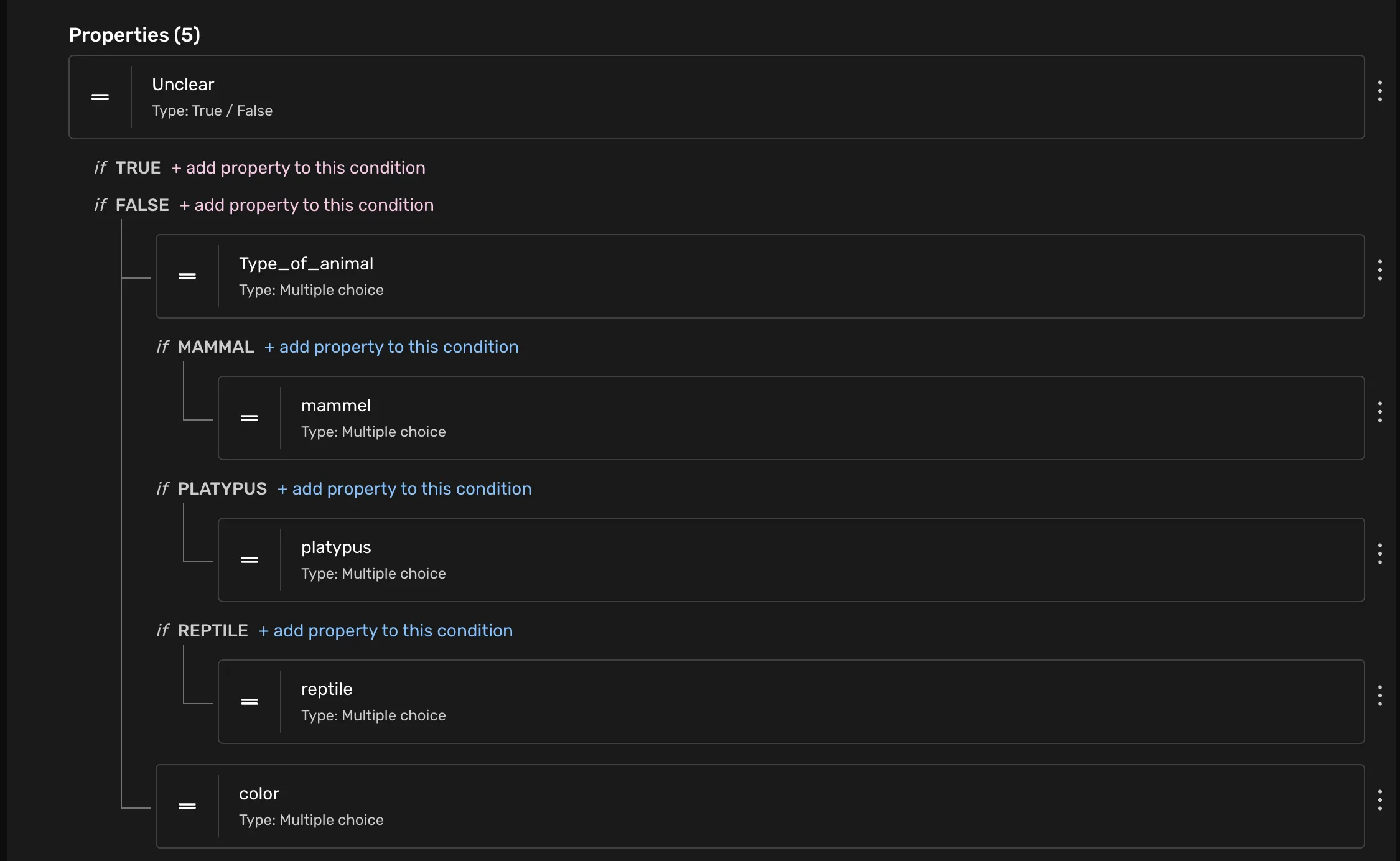Screen dimensions: 1400x861
Task: Grab the drag handle of platypus property
Action: [250, 560]
